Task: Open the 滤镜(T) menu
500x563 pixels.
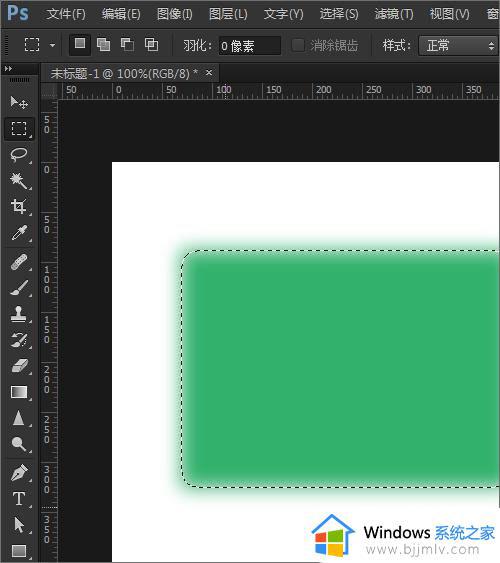Action: (394, 14)
